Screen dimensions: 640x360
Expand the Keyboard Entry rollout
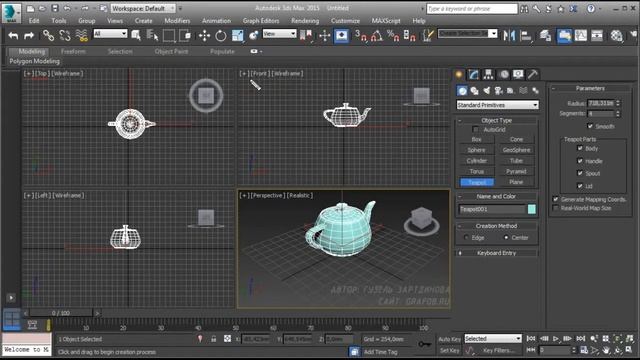496,253
